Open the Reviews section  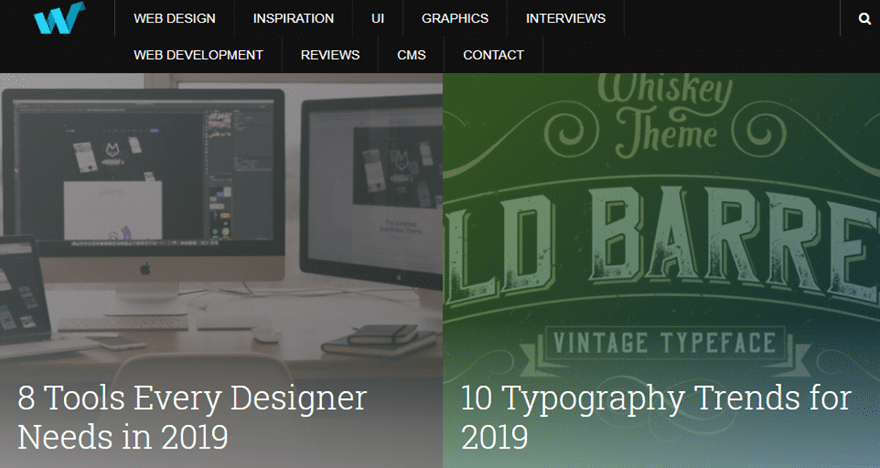(330, 55)
